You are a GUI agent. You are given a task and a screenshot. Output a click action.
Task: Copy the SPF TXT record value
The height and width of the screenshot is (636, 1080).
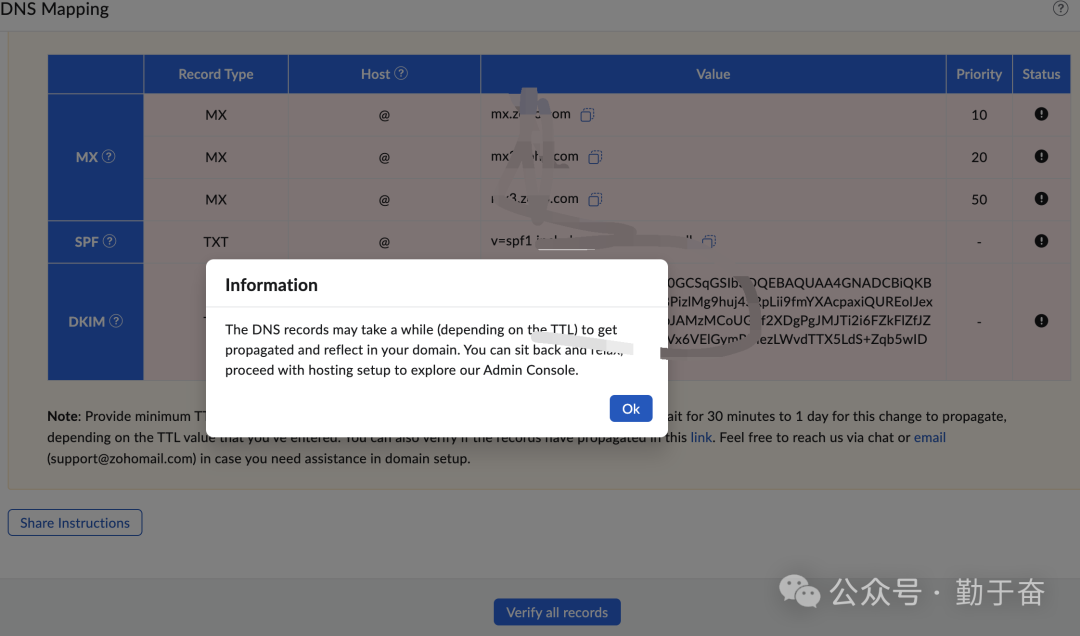(x=709, y=241)
